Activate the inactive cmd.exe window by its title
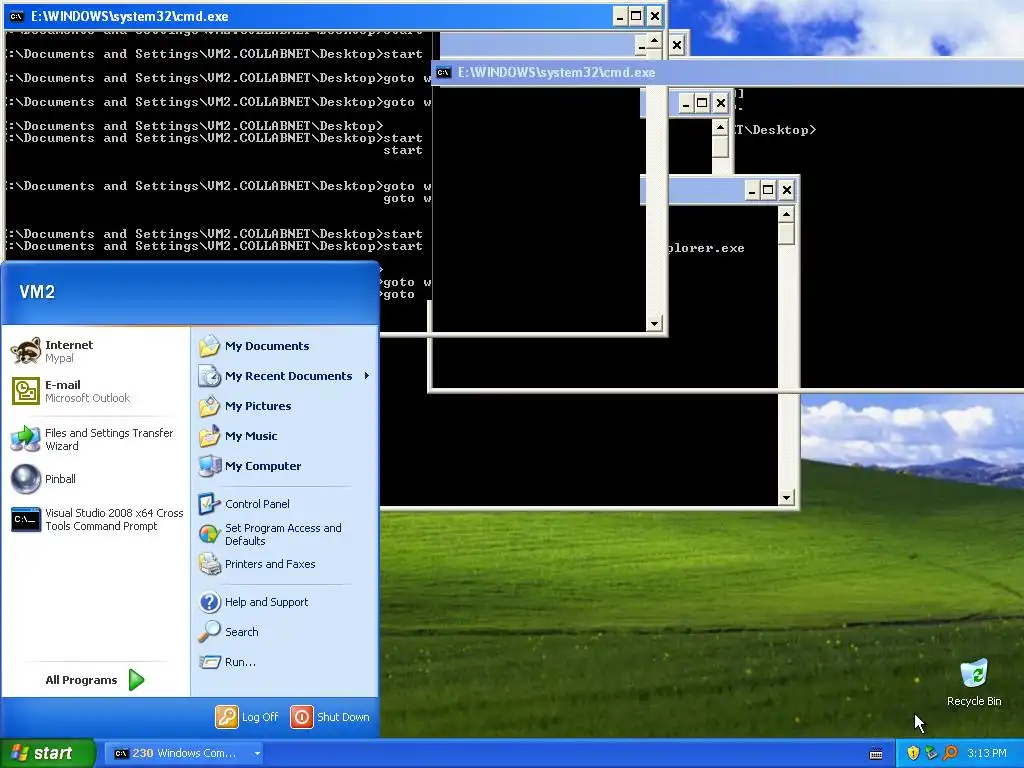This screenshot has height=768, width=1024. (x=556, y=72)
